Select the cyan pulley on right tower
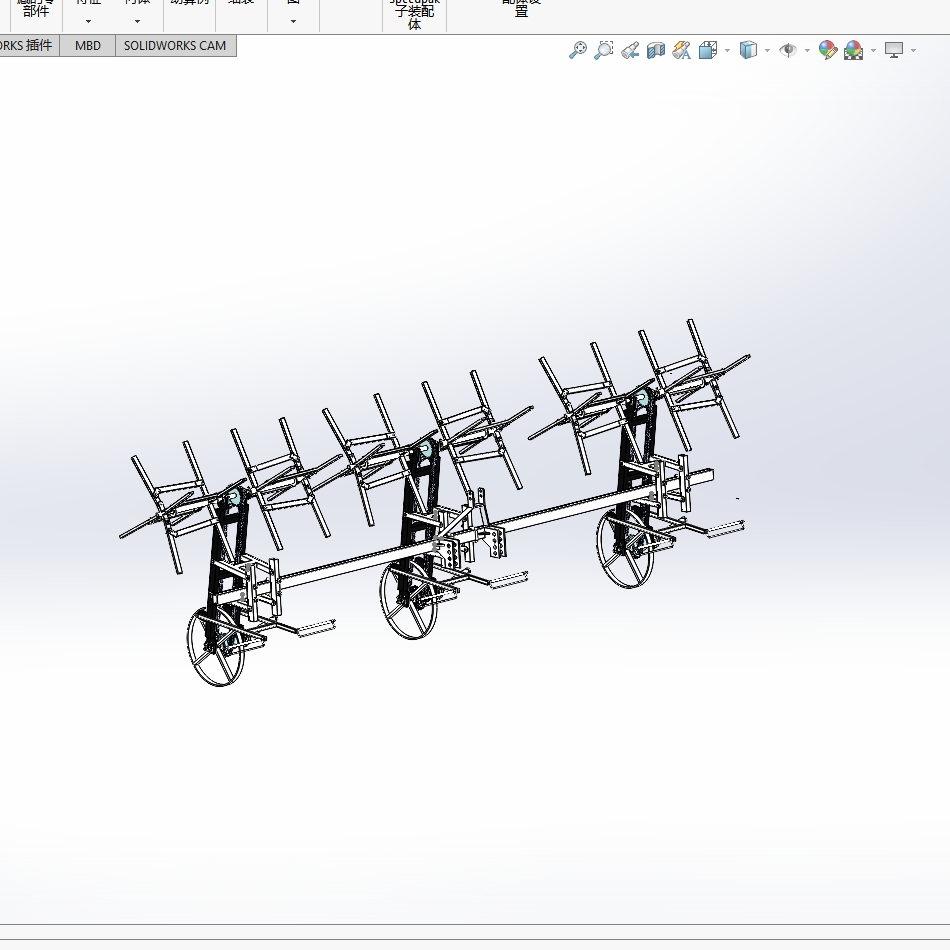Viewport: 950px width, 950px height. pos(642,398)
